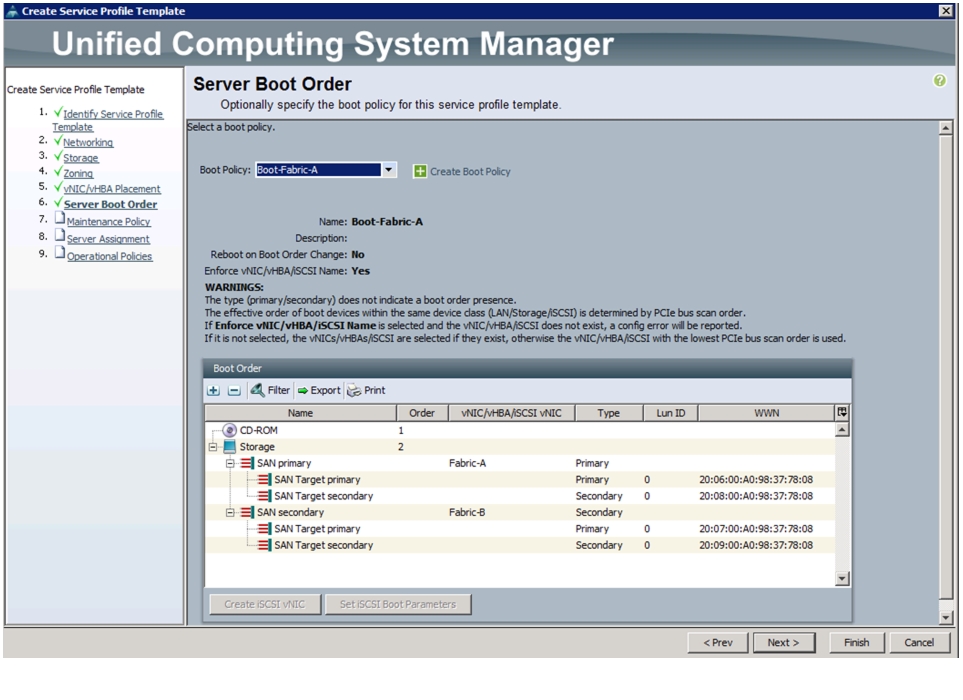Sort by the vNIC/vHBA/iSCSI vNIC column header
Screen dimensions: 963x700
pyautogui.click(x=512, y=413)
